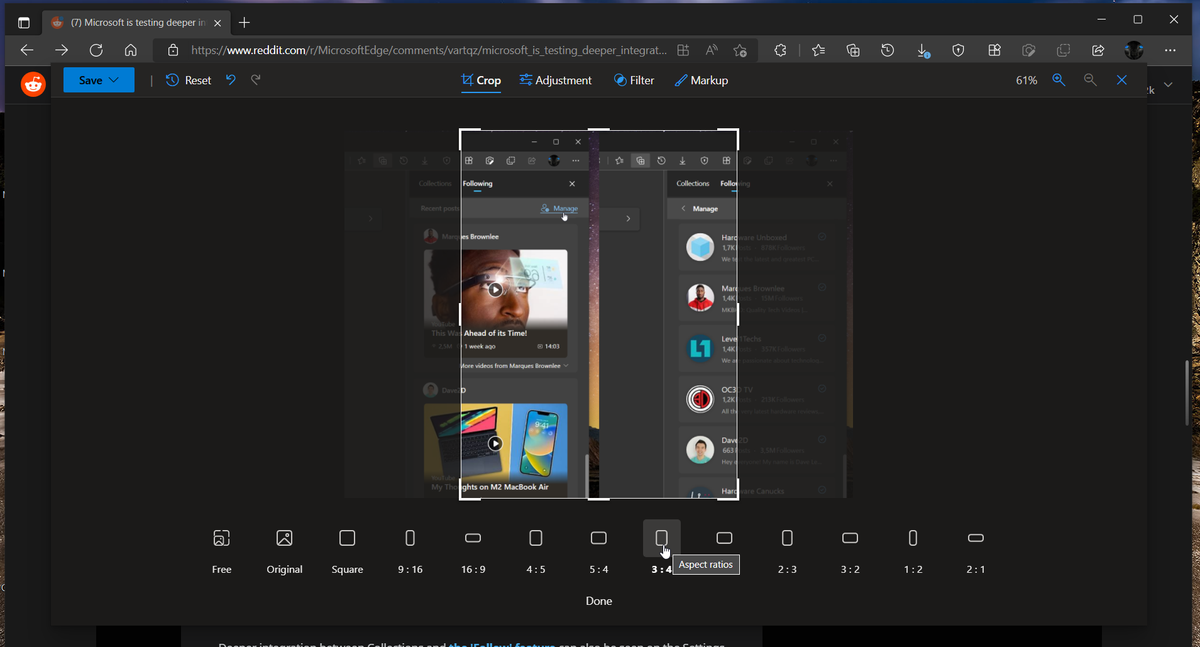
Task: Click the Done button
Action: [598, 601]
